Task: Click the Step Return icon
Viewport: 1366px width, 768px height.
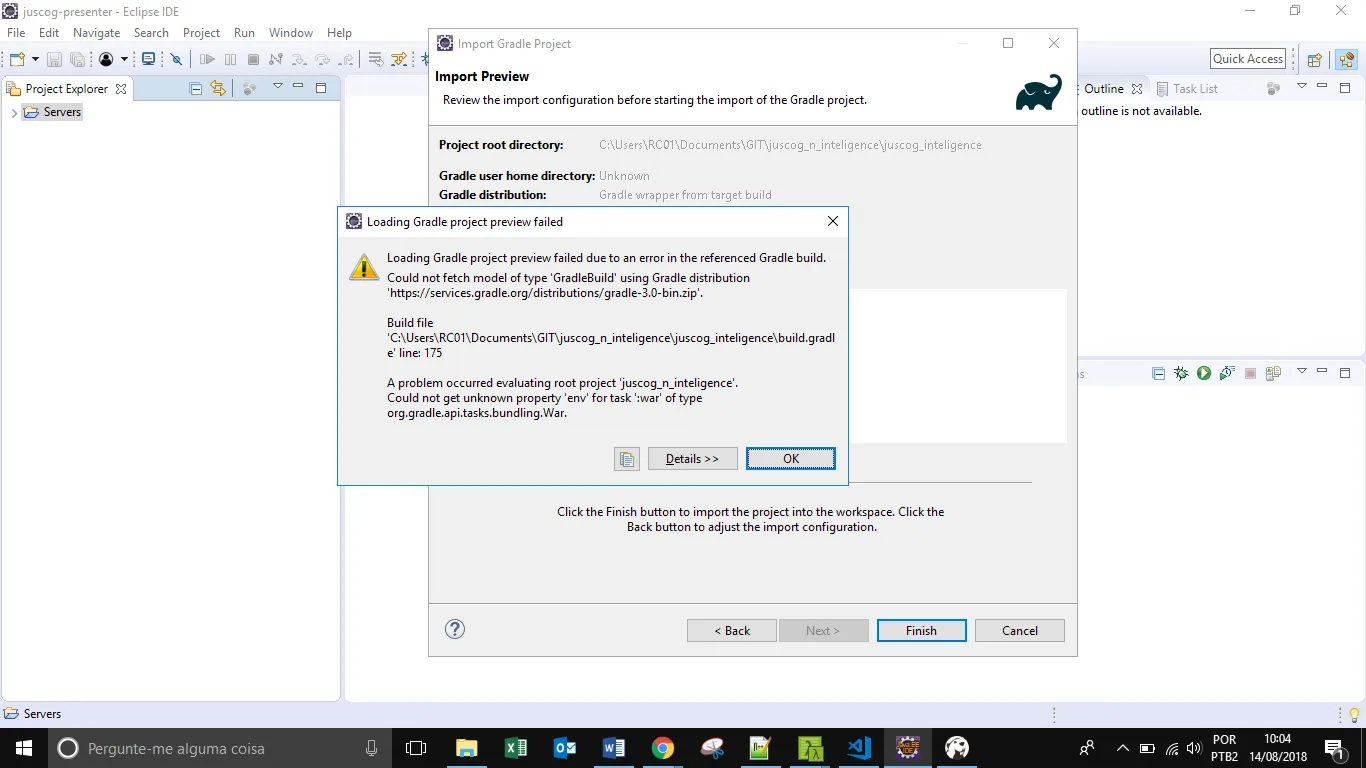Action: (346, 60)
